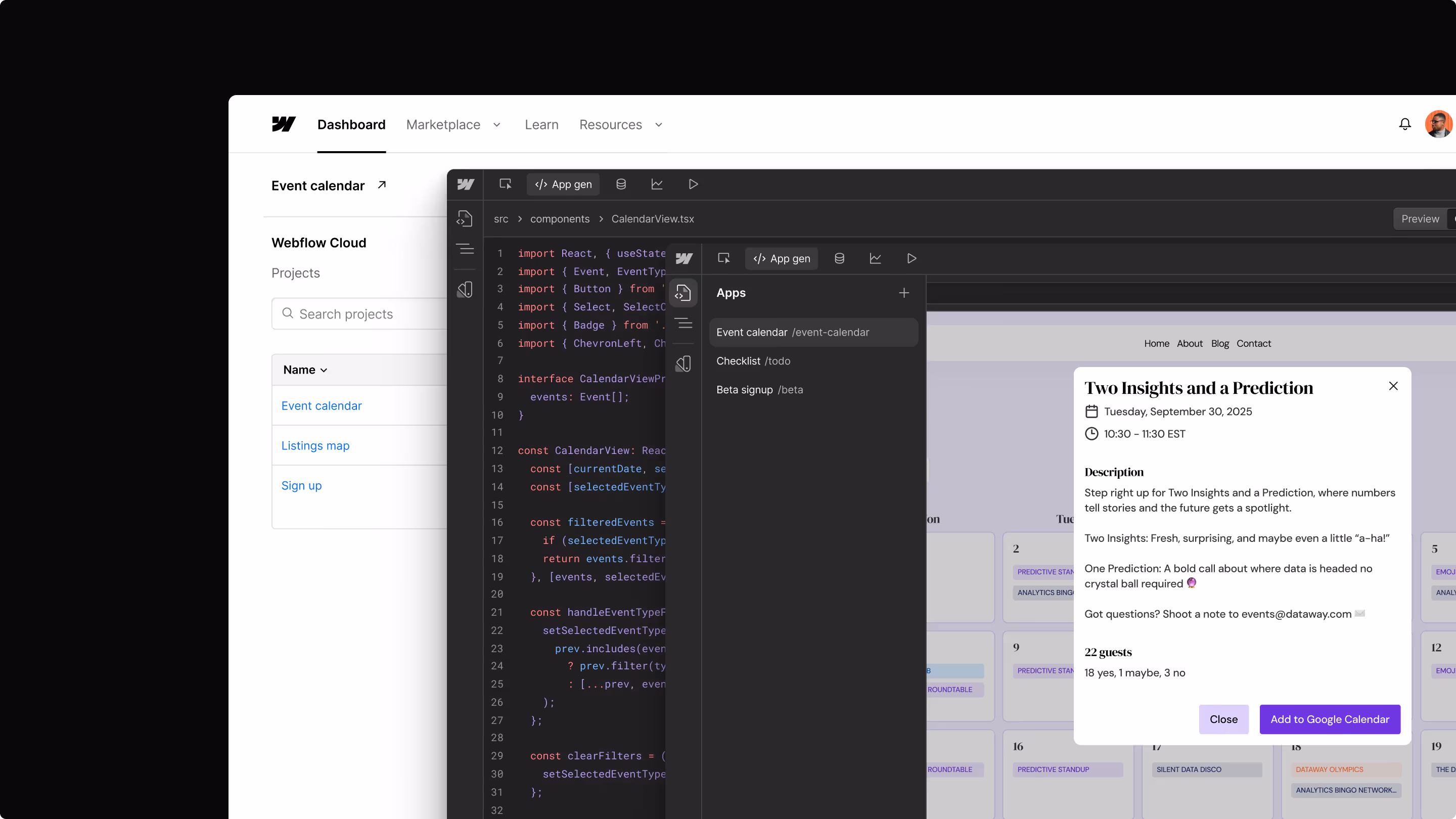Select the Checklist /todo app
1456x819 pixels.
tap(753, 360)
